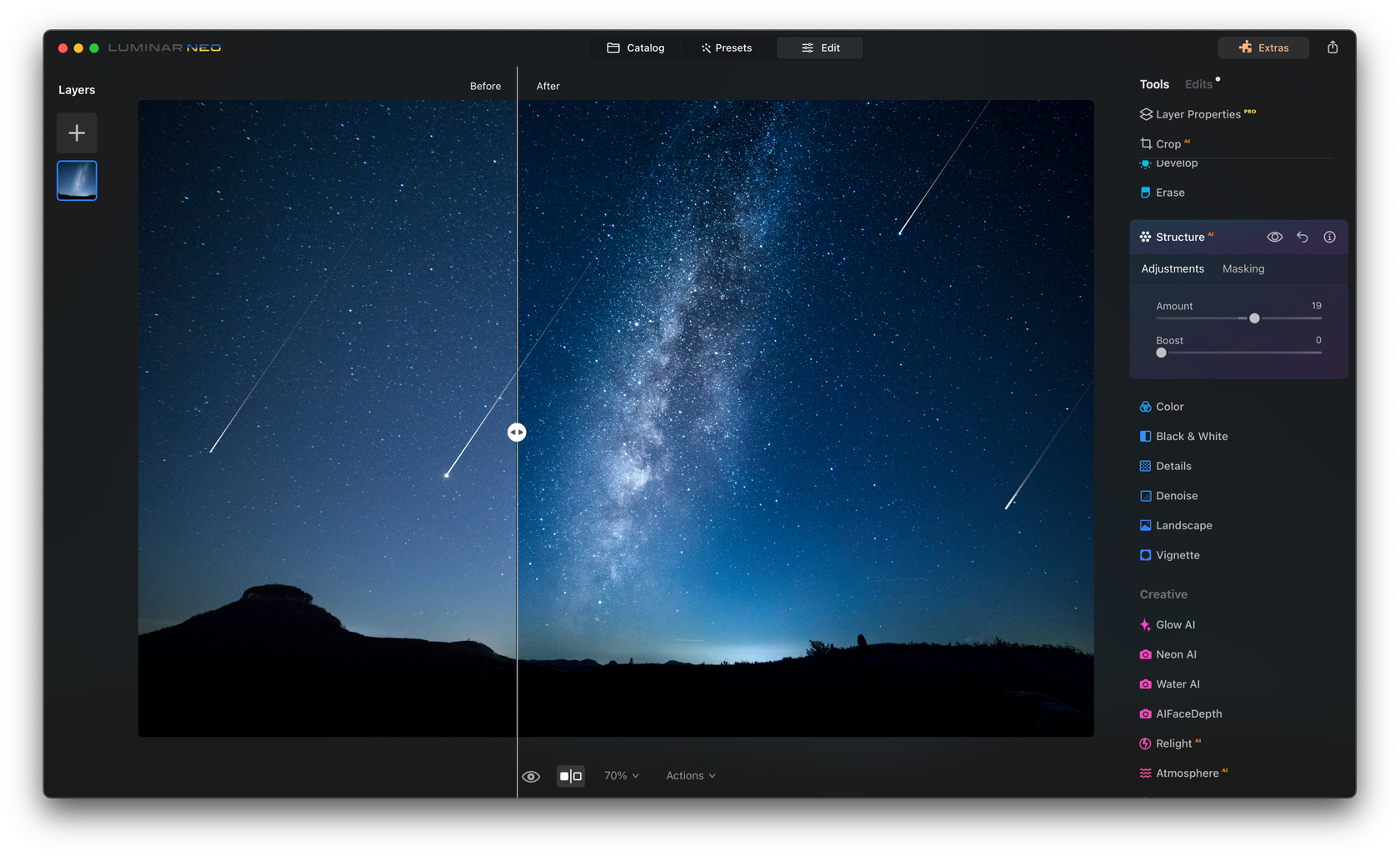Open the Color tool

[x=1170, y=406]
